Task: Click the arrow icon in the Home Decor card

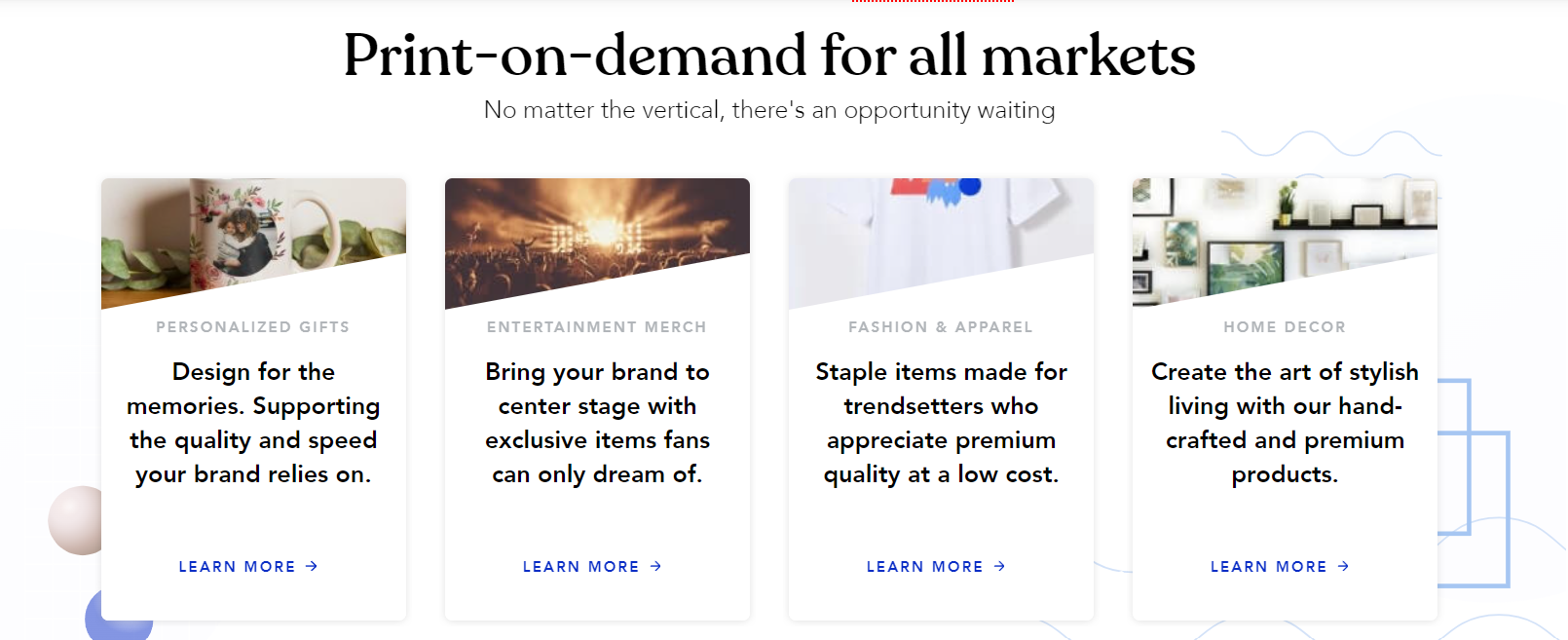Action: pyautogui.click(x=1343, y=566)
